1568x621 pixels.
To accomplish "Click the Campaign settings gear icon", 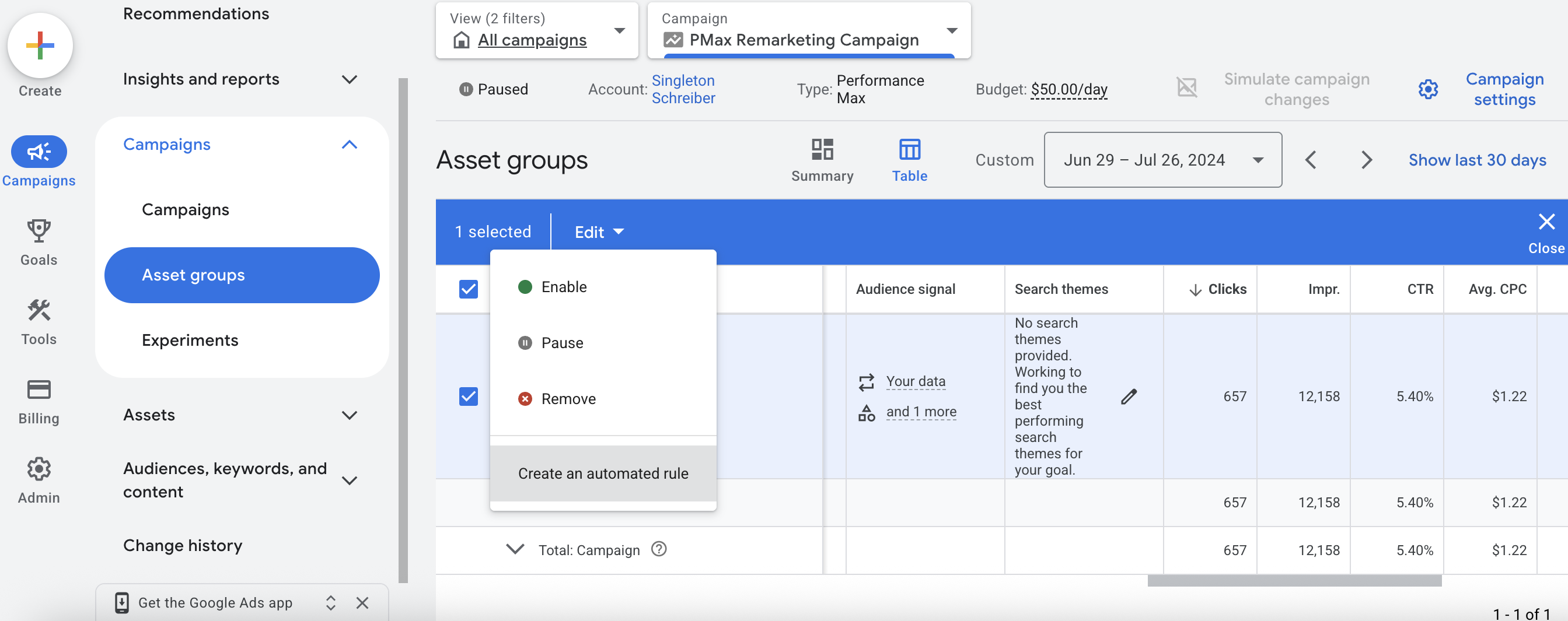I will (x=1428, y=89).
